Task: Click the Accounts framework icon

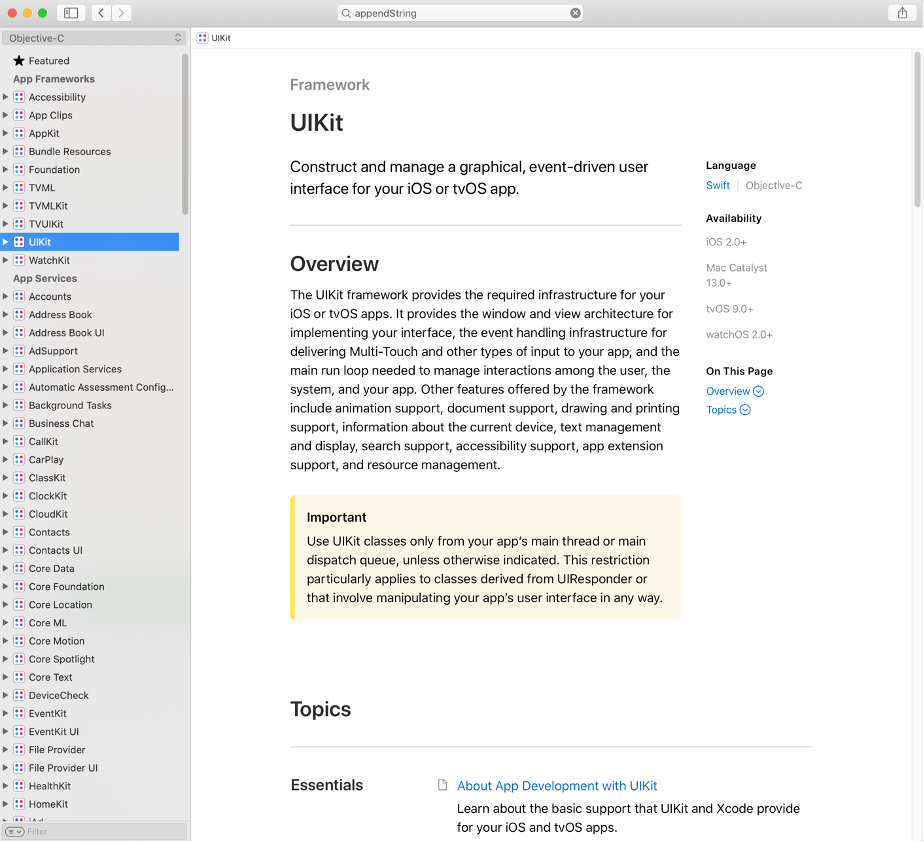Action: (x=19, y=296)
